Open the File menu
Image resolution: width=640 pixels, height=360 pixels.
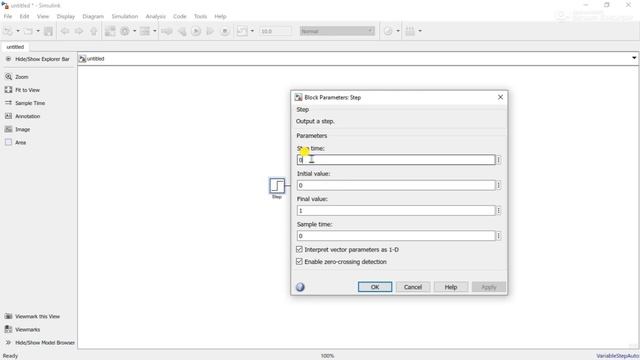click(8, 16)
